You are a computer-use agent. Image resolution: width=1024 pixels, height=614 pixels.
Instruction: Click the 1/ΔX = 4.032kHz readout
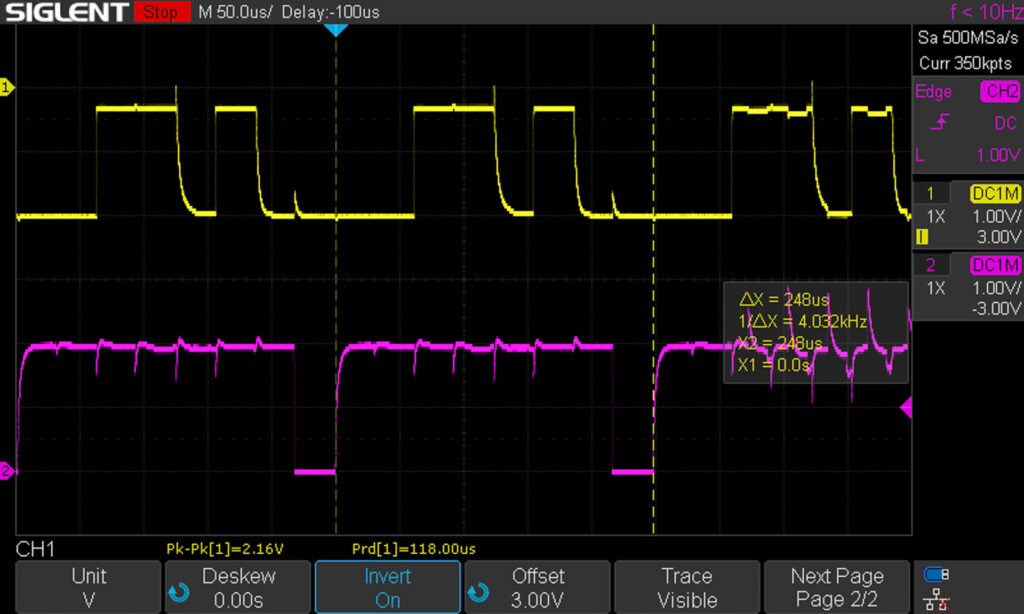(x=802, y=321)
